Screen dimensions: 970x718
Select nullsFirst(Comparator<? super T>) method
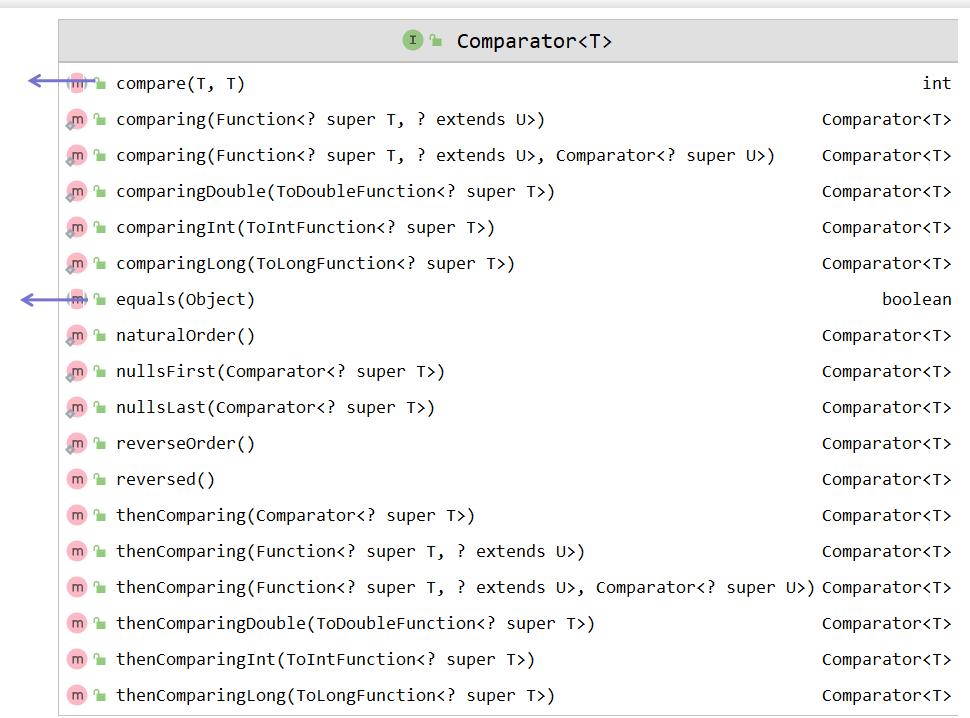pyautogui.click(x=280, y=372)
